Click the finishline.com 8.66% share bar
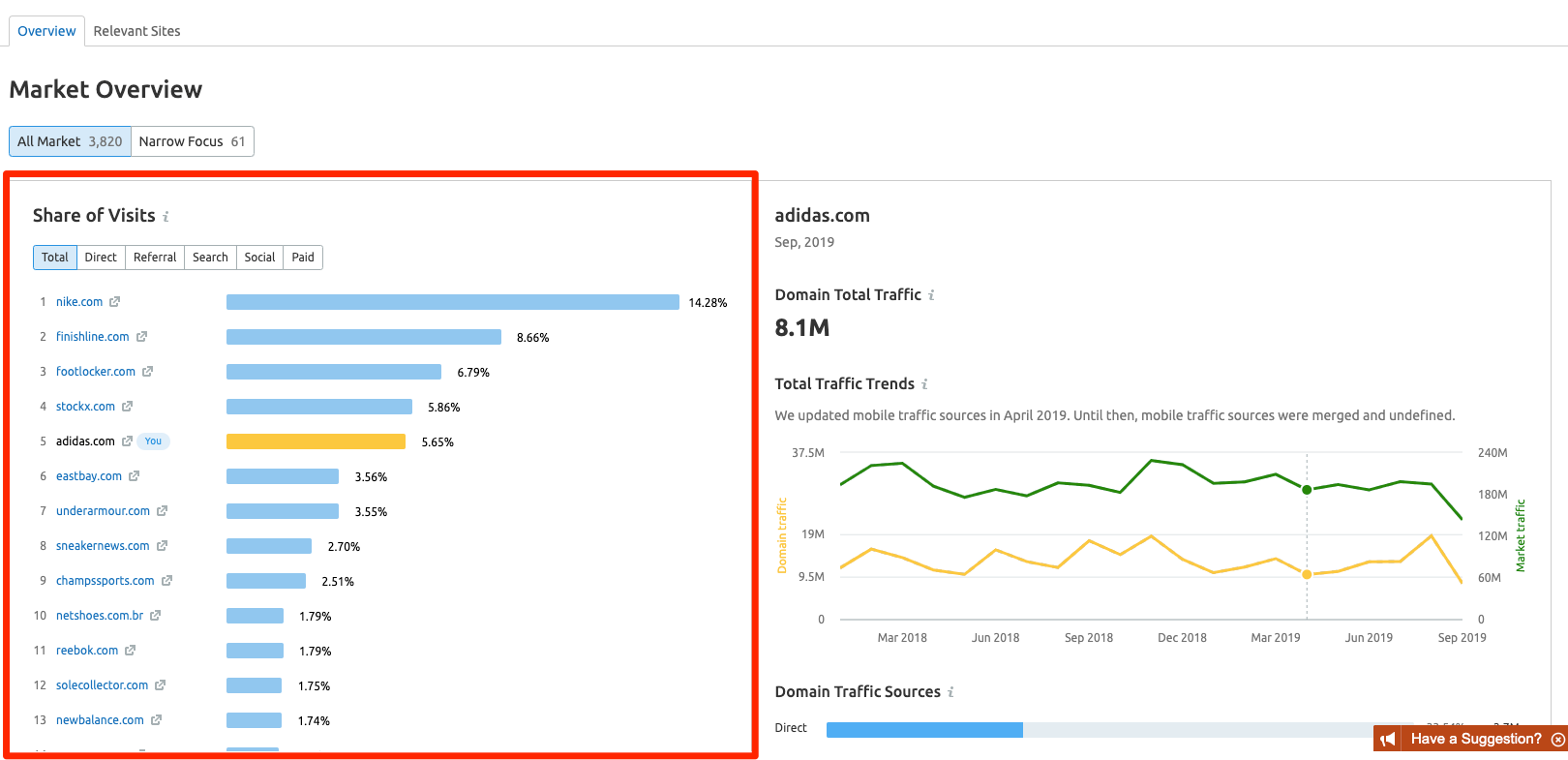The image size is (1568, 760). 364,337
